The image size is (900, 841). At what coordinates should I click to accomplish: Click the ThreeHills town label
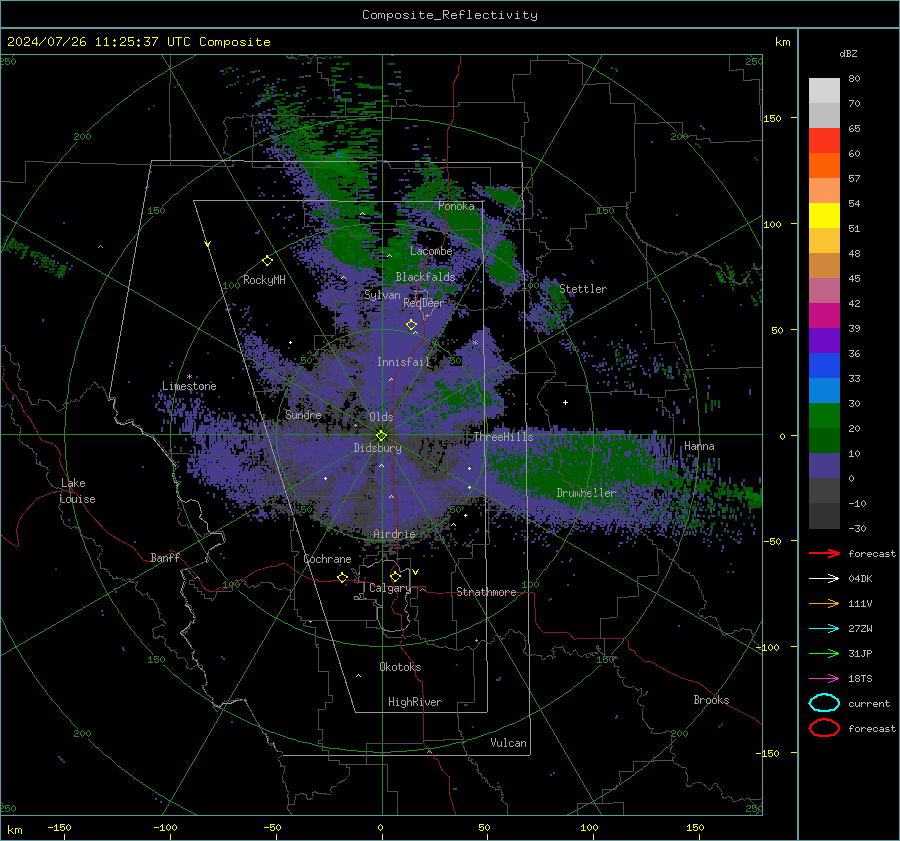click(x=503, y=437)
